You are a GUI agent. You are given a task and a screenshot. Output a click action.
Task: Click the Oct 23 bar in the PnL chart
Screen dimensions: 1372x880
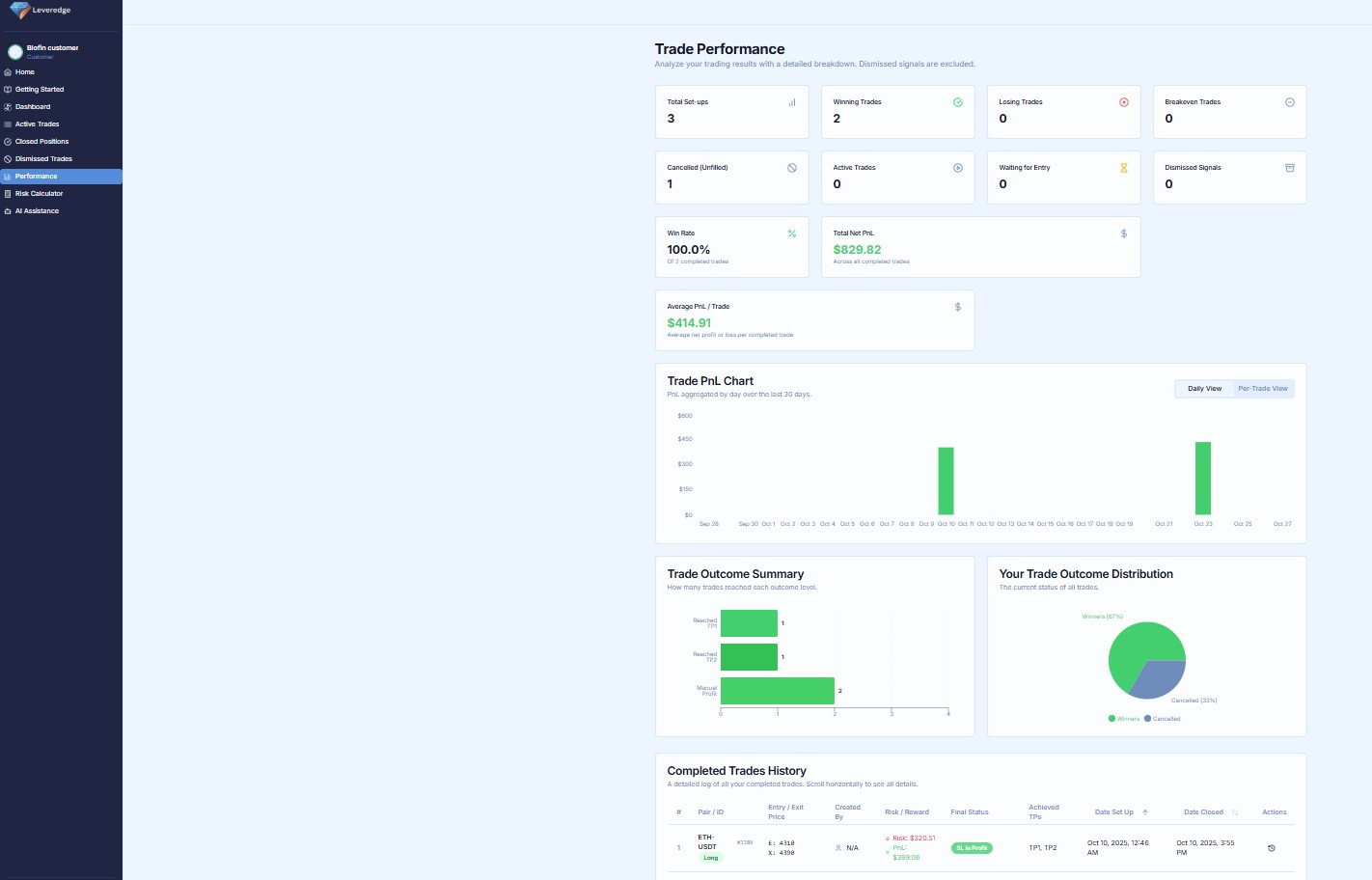pos(1202,478)
